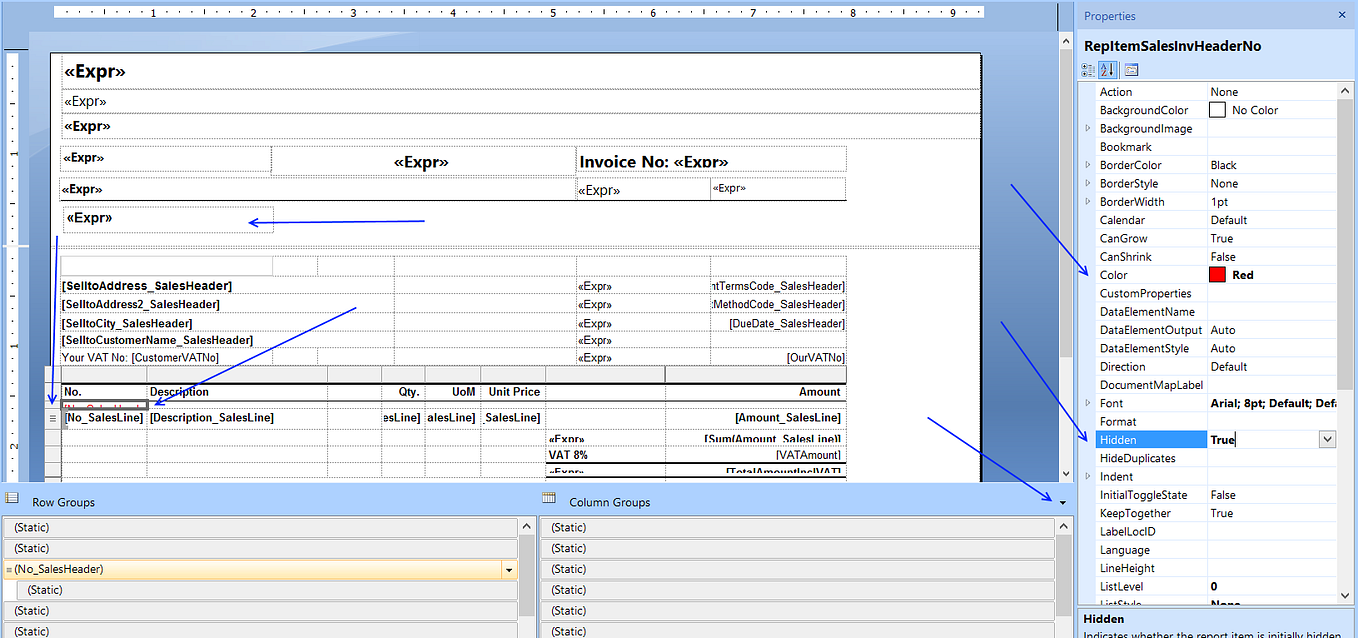Open the Column Groups options dropdown arrow

1061,502
